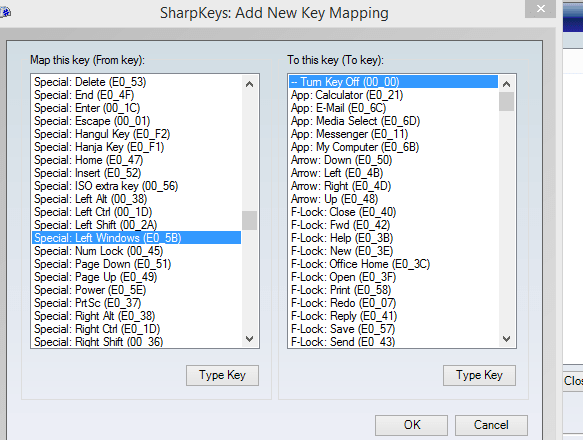
Task: Click the Cancel button
Action: click(x=491, y=425)
